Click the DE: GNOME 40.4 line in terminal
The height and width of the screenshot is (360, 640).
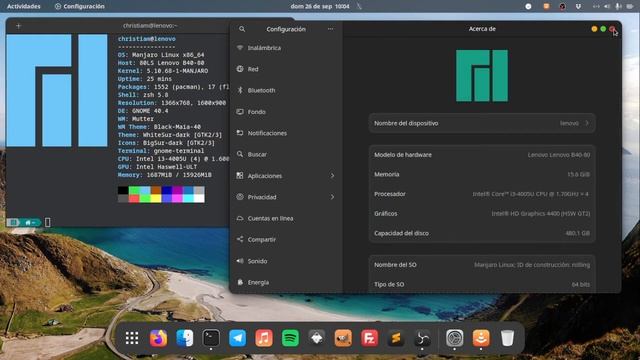point(143,111)
